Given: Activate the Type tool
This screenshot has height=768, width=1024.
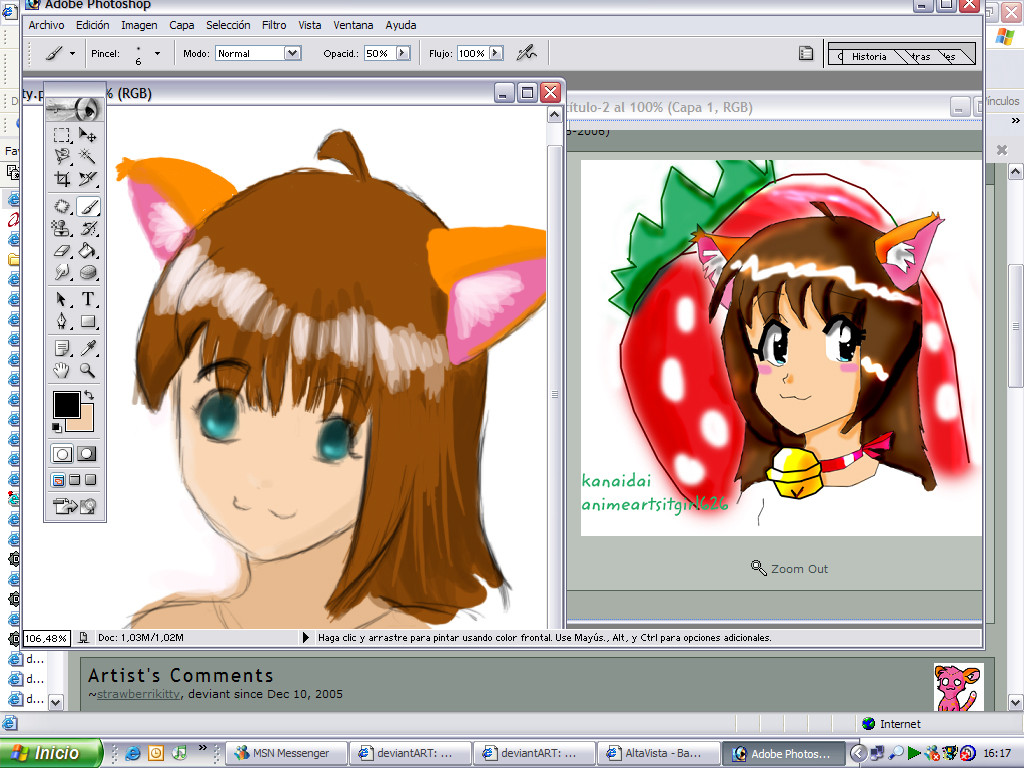Looking at the screenshot, I should click(x=88, y=299).
